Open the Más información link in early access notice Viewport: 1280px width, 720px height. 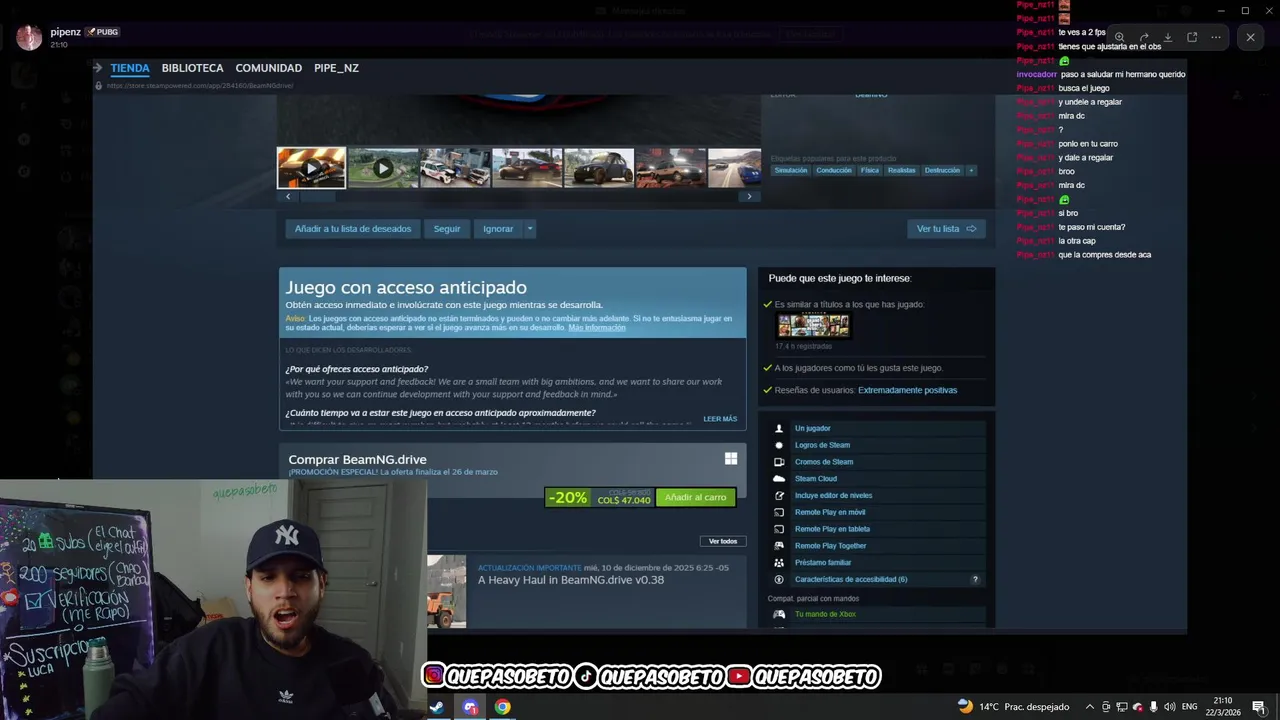coord(597,328)
